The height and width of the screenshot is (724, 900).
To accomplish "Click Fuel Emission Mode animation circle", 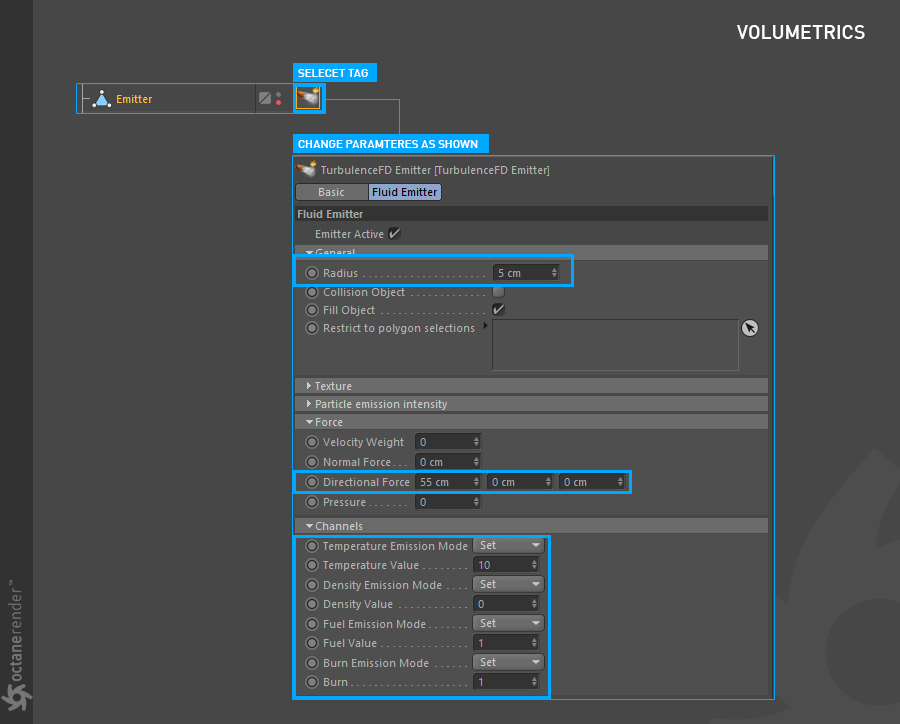I will tap(312, 624).
